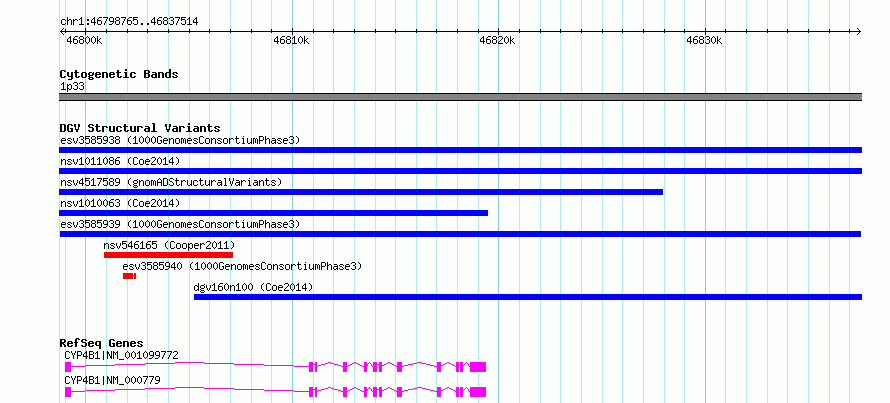The height and width of the screenshot is (403, 890).
Task: Select the red nsv546165 (Cooper2011) bar
Action: tap(169, 255)
